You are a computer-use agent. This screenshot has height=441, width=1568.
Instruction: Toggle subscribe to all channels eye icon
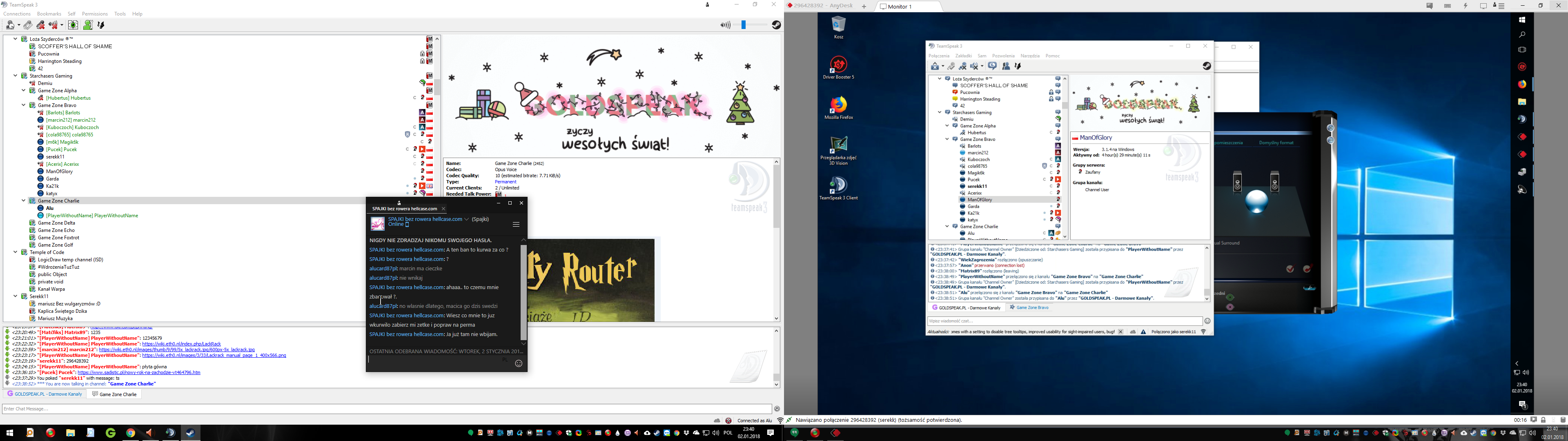tap(73, 25)
